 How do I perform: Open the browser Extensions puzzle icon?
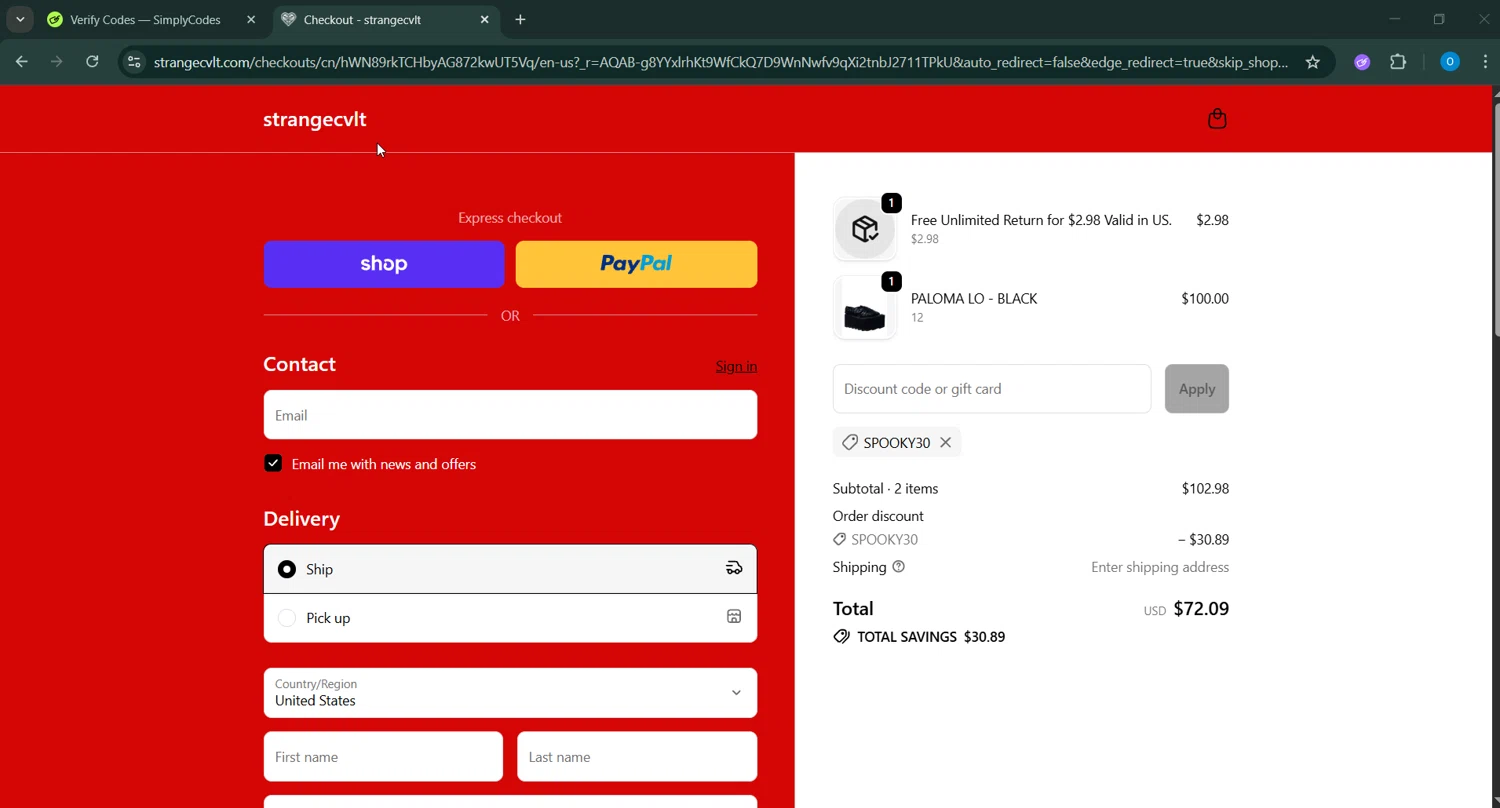point(1398,62)
